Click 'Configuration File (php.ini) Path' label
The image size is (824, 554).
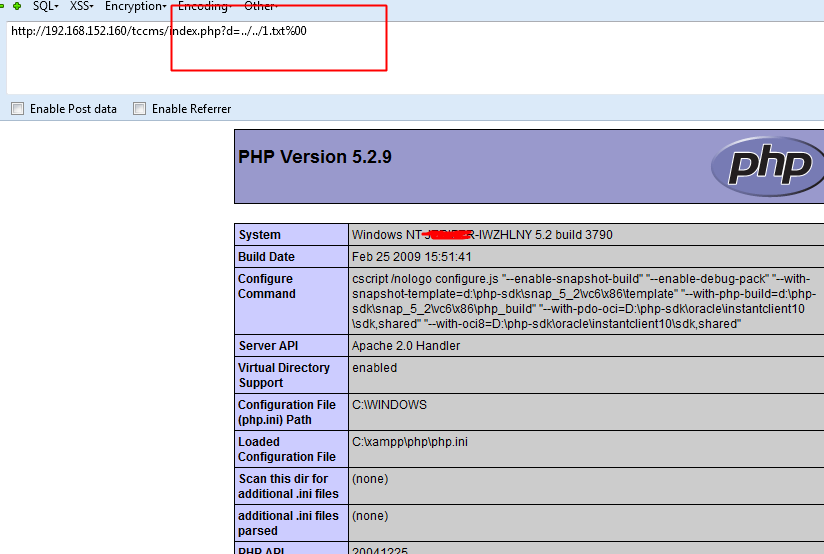pyautogui.click(x=287, y=412)
